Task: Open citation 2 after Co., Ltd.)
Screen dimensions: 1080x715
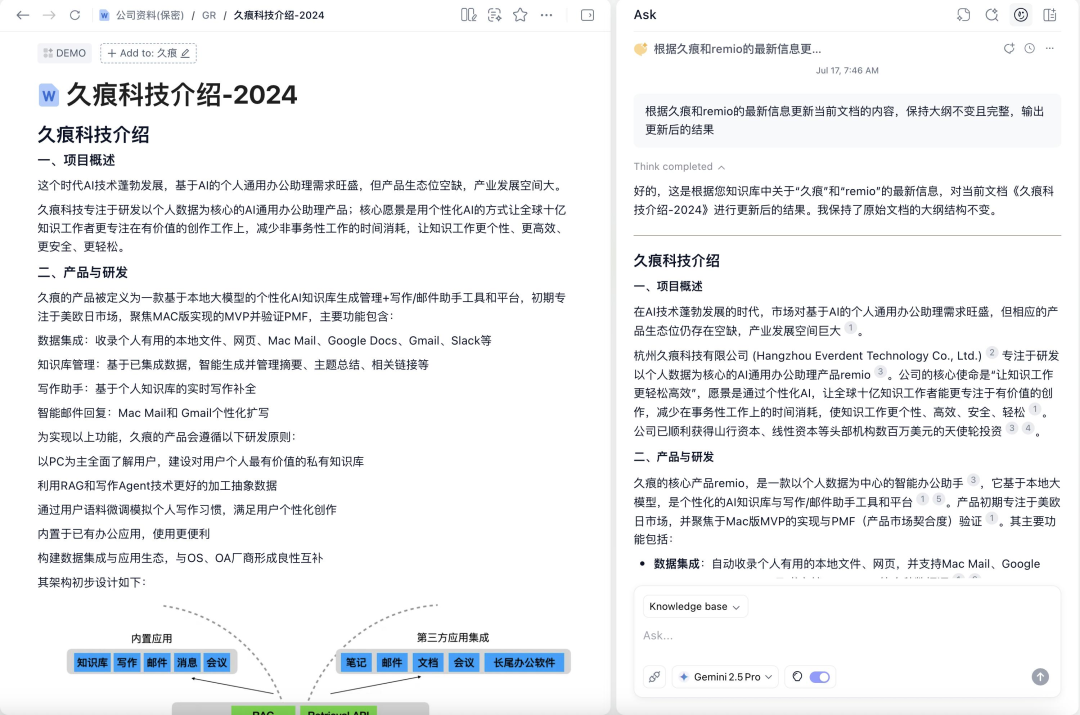Action: point(992,353)
